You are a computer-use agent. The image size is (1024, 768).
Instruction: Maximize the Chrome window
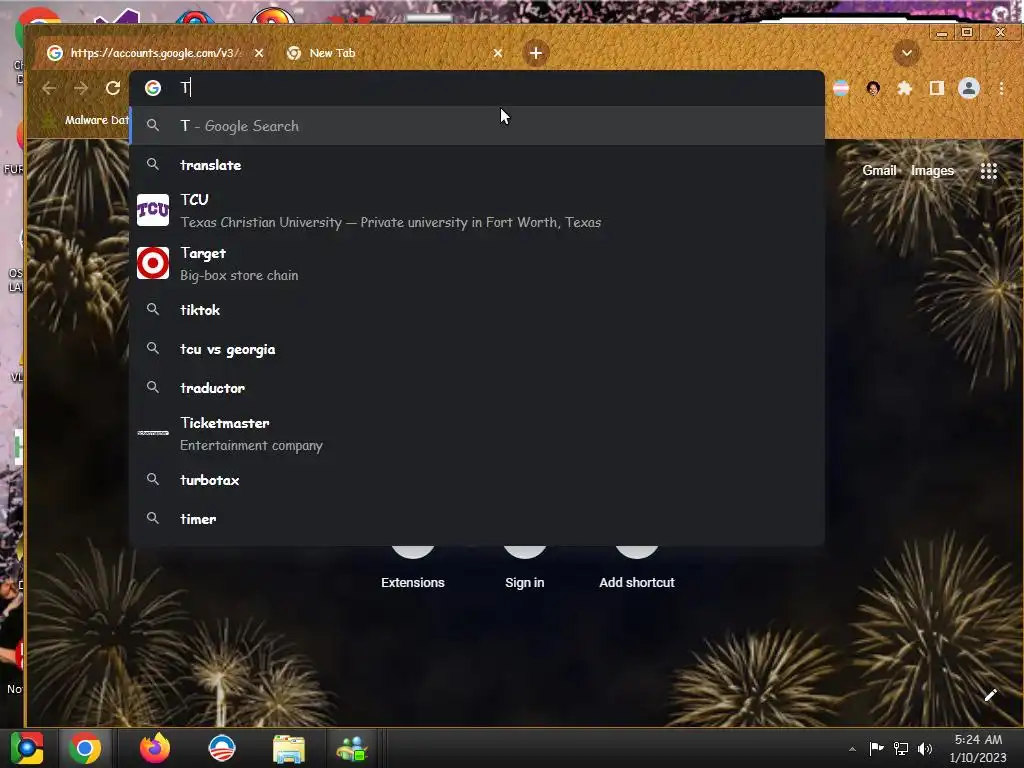point(967,32)
